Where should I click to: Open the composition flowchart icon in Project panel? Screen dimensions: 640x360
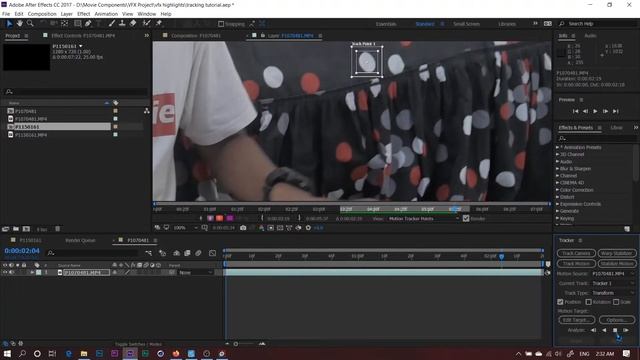[147, 111]
